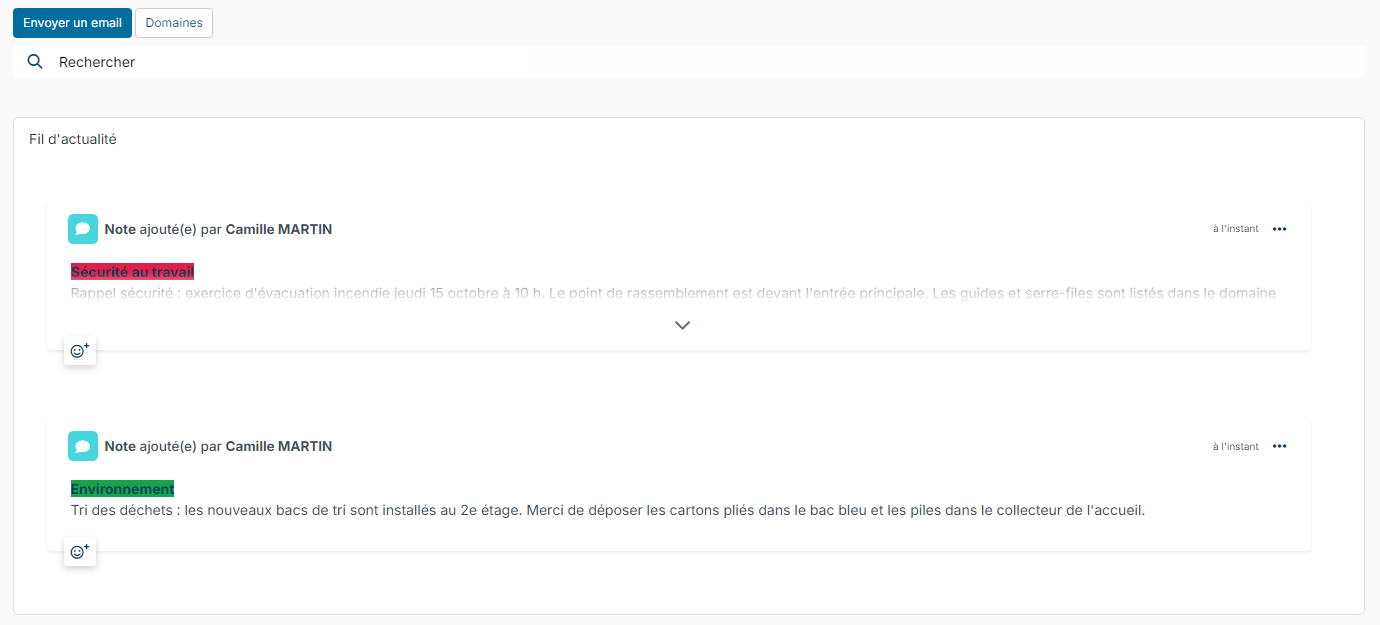Click the Fil d'actualité section heading
Viewport: 1380px width, 625px height.
click(x=73, y=139)
